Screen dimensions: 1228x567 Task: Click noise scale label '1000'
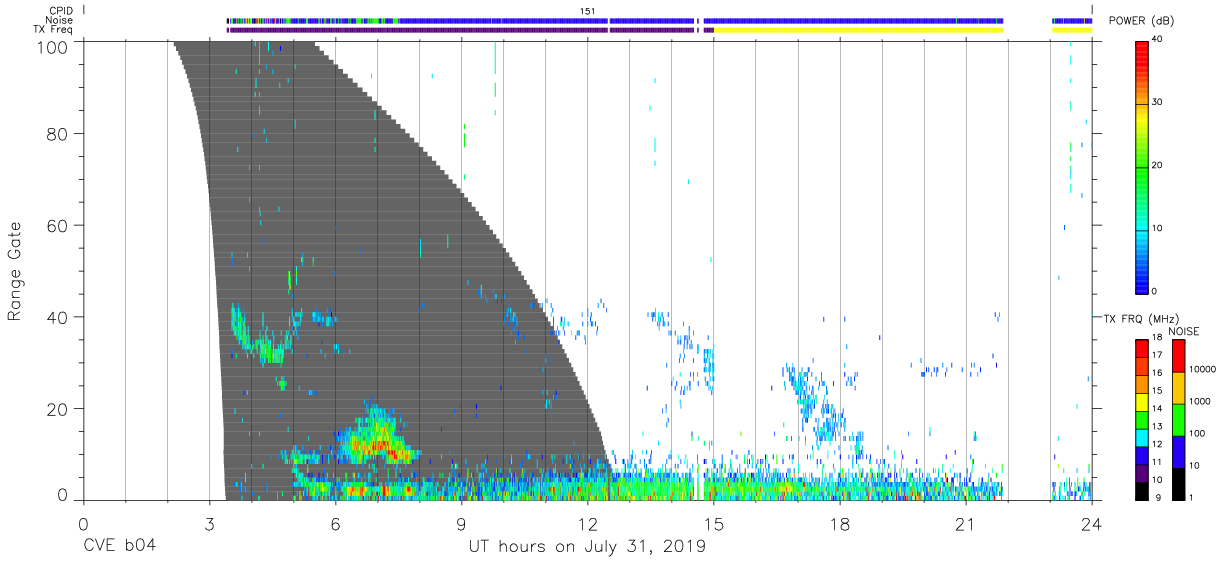coord(1200,402)
